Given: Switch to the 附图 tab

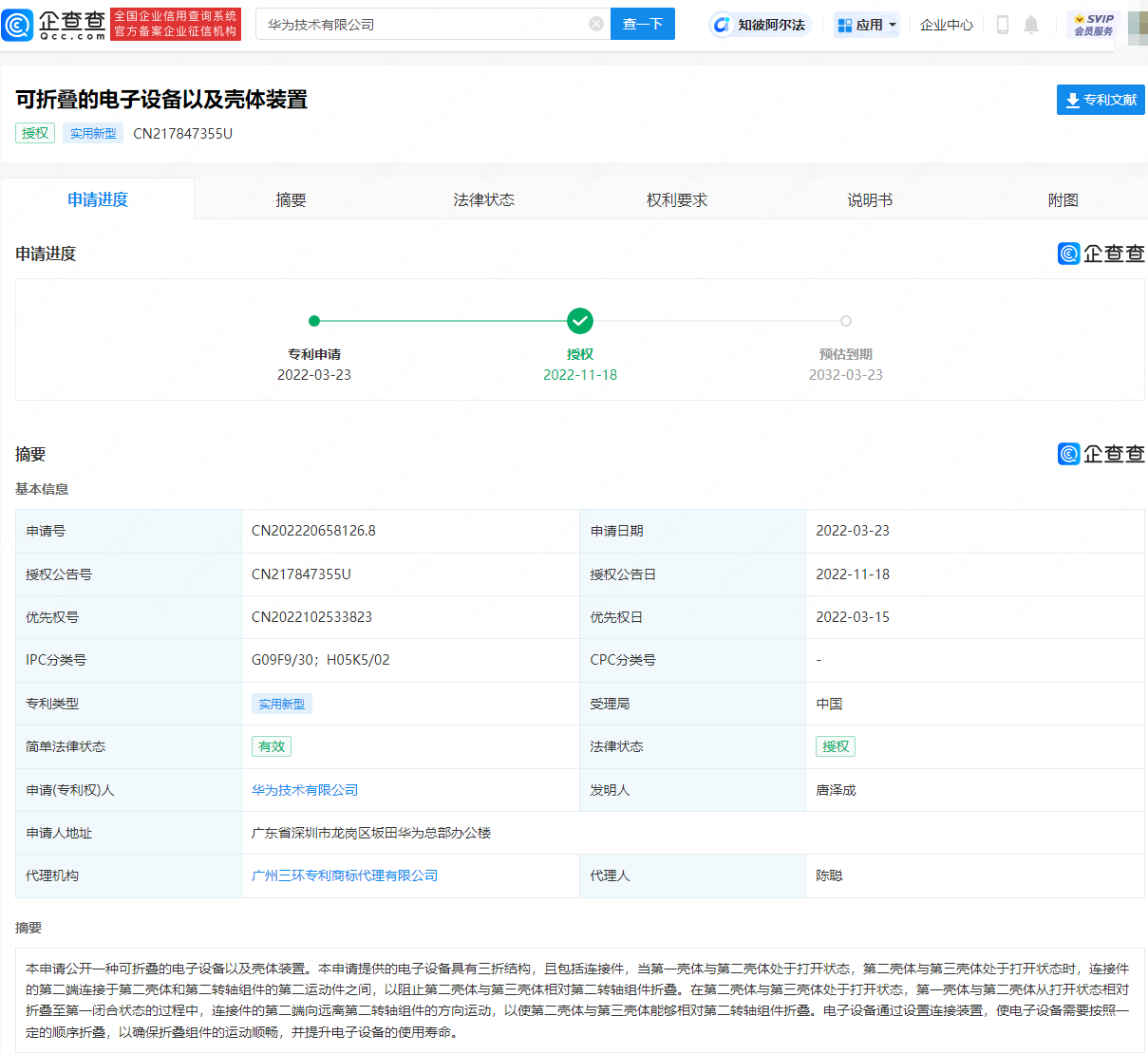Looking at the screenshot, I should [1063, 199].
